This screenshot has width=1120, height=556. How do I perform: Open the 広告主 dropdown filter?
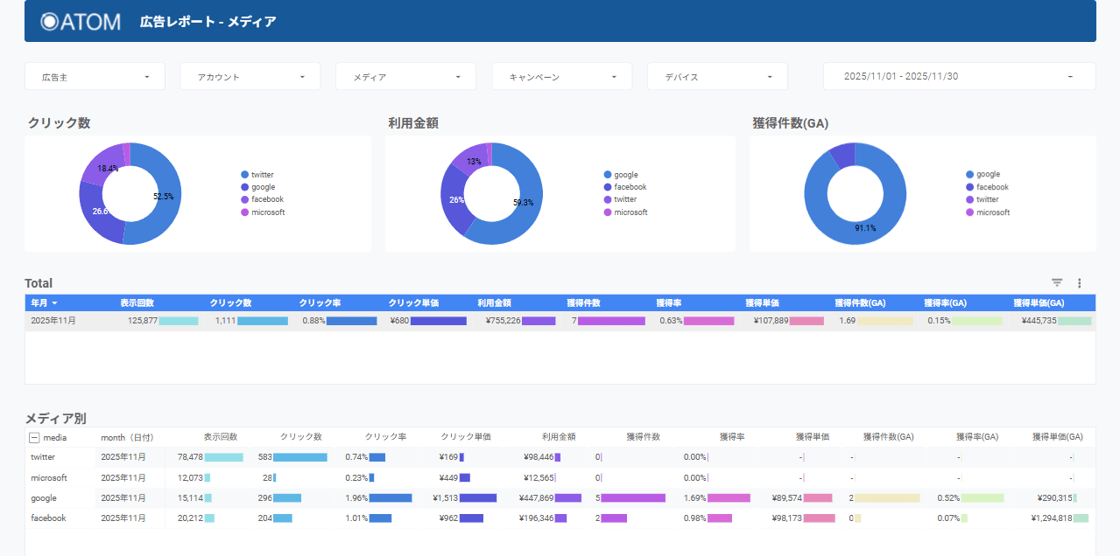point(94,77)
